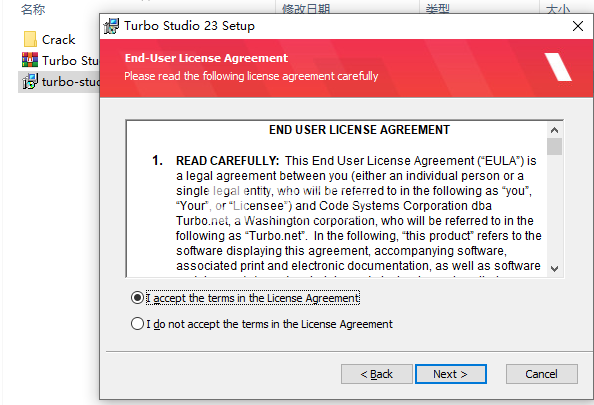Select I do not accept the terms option
Viewport: 594px width, 405px height.
137,324
